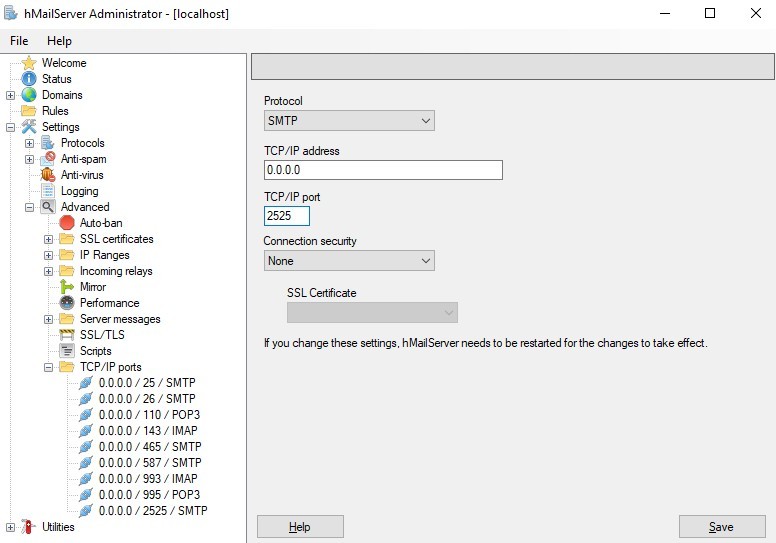Click the port icon for 0.0.0.0 / 2525 / SMTP
776x543 pixels.
click(x=86, y=510)
